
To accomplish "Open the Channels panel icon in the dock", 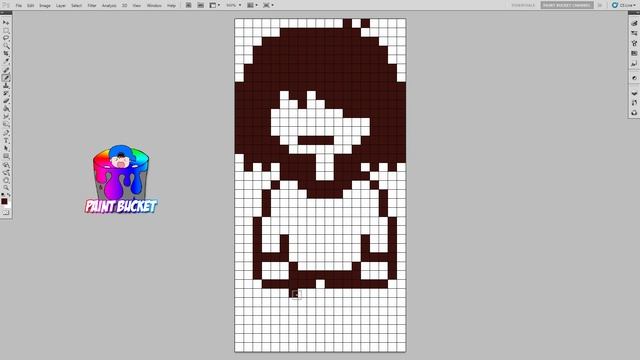I will pyautogui.click(x=634, y=103).
